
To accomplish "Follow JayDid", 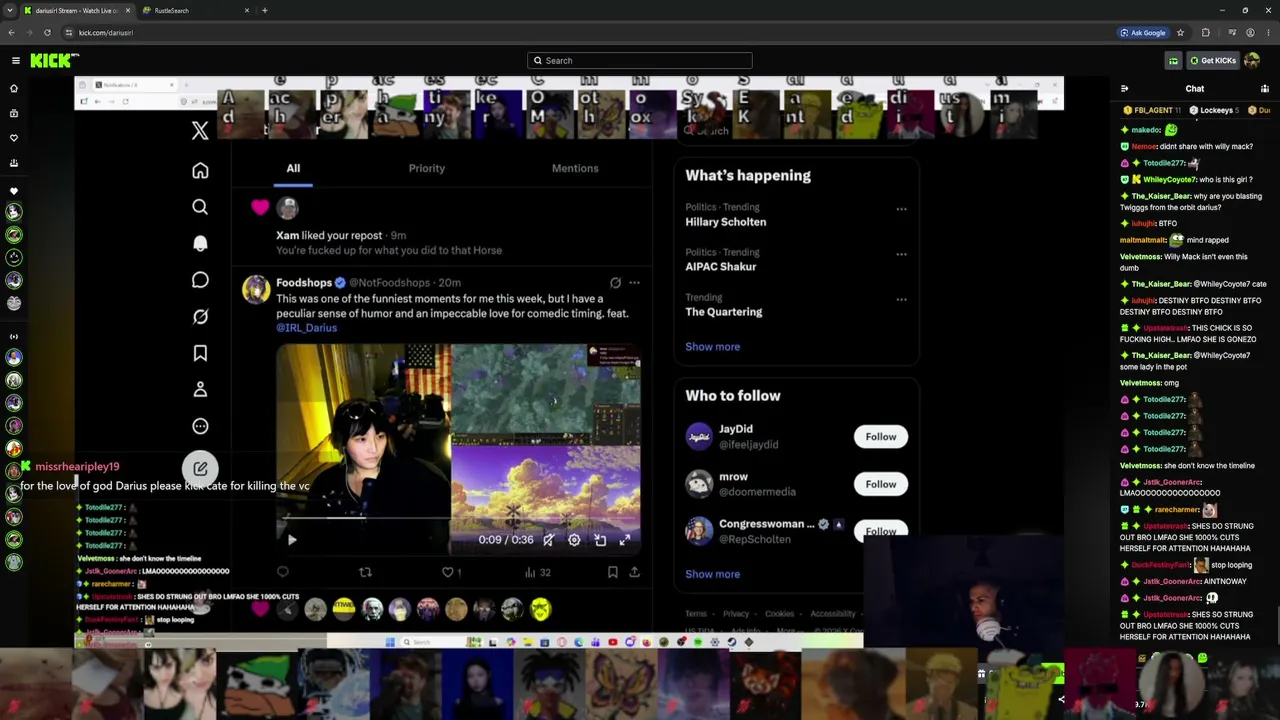I will pyautogui.click(x=881, y=436).
